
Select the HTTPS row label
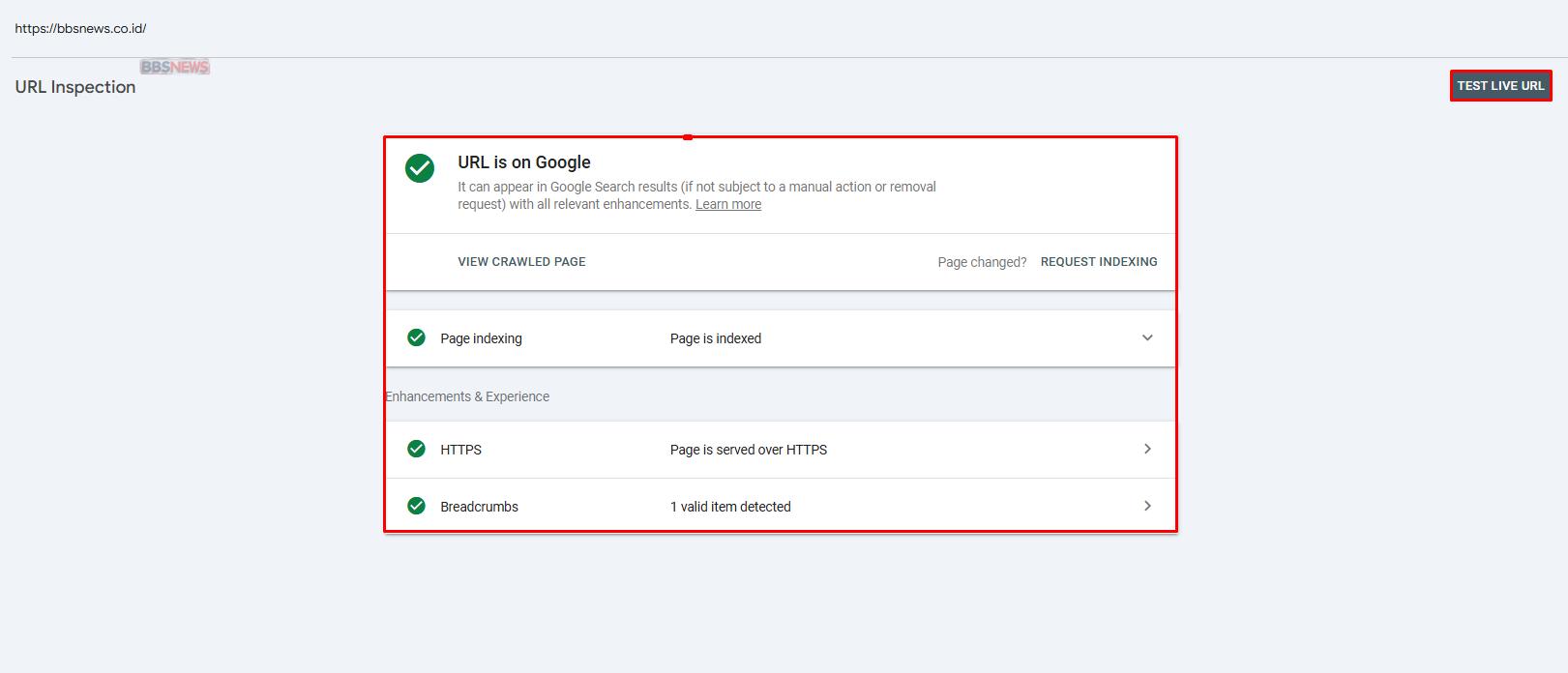(x=460, y=450)
